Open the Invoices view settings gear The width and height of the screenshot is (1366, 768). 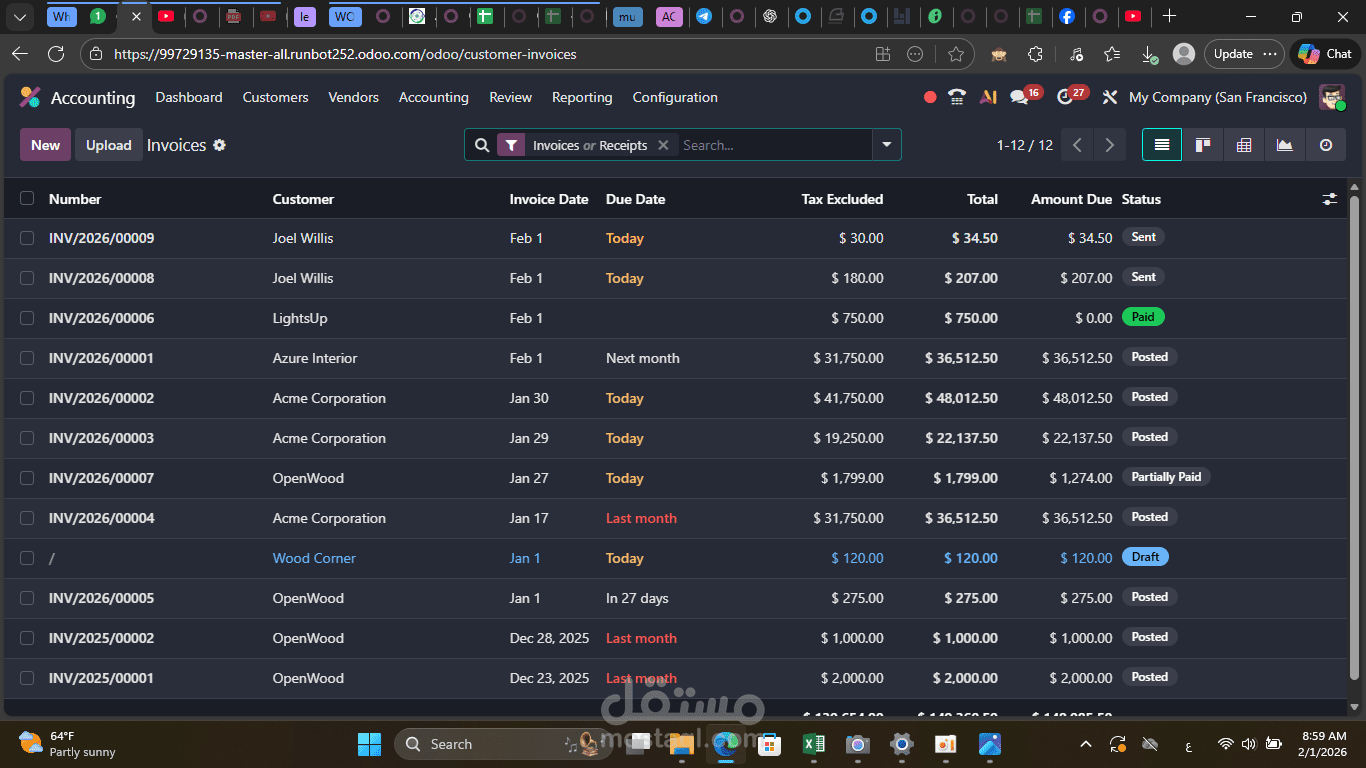click(219, 145)
